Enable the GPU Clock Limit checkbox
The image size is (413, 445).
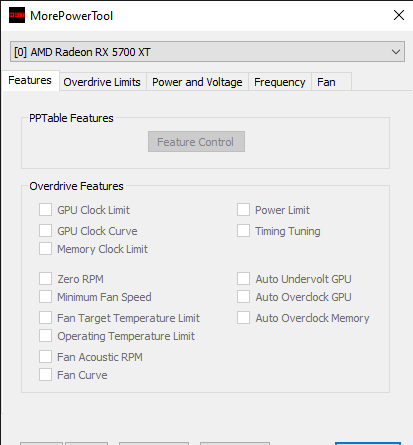pyautogui.click(x=45, y=210)
